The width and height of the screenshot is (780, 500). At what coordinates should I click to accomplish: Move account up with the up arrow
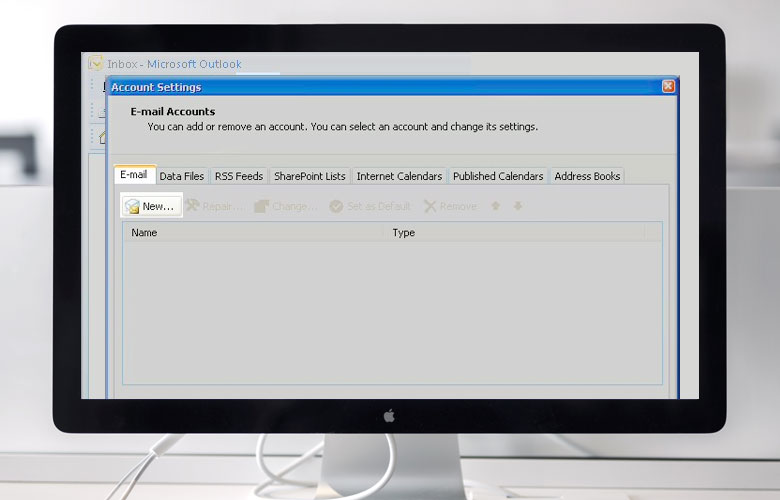(x=496, y=206)
